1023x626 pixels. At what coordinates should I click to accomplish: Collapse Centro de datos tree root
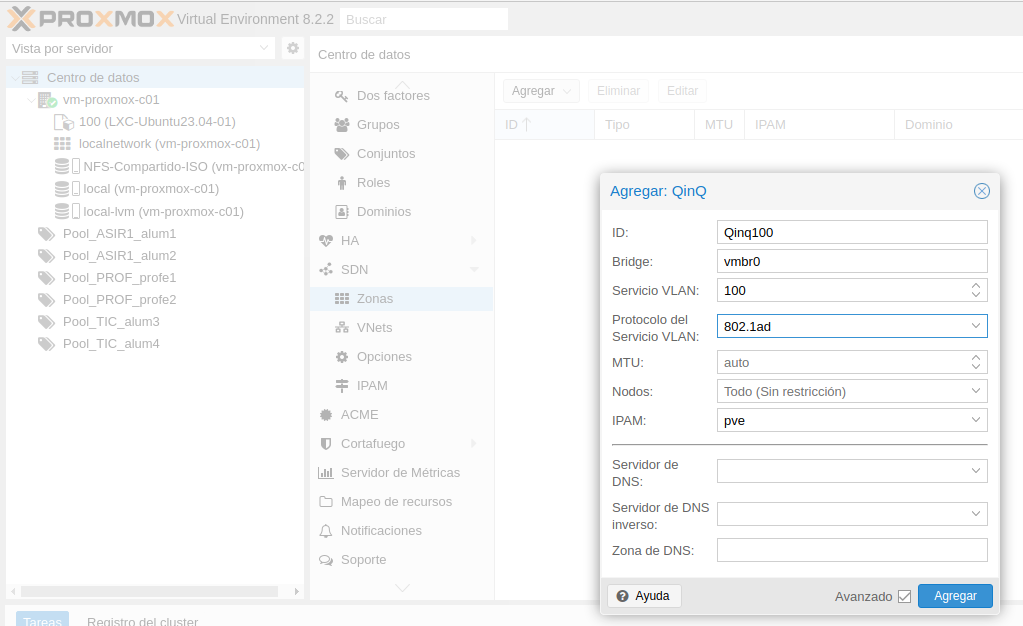click(x=15, y=78)
